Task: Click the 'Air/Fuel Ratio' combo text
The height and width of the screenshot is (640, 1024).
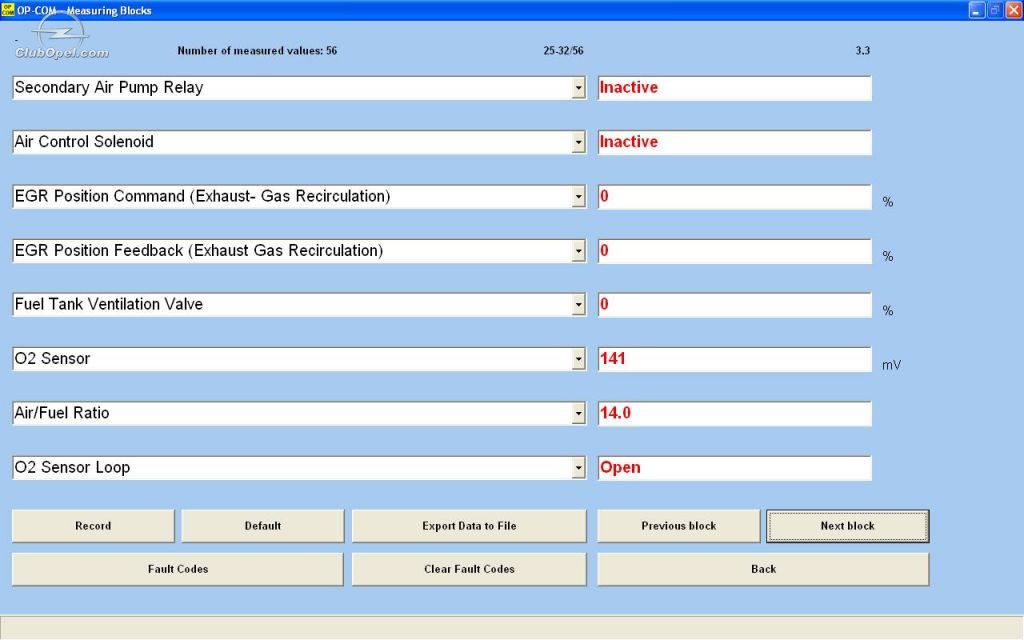Action: 62,413
